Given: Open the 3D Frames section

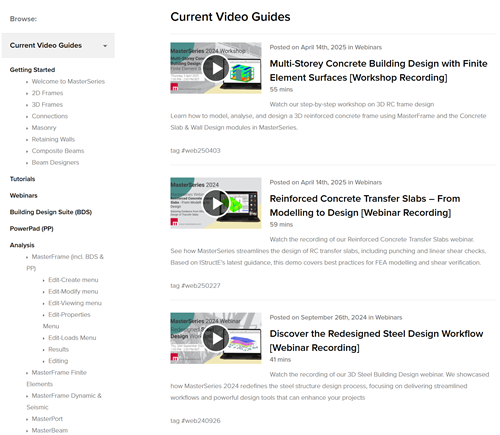Looking at the screenshot, I should [x=47, y=105].
